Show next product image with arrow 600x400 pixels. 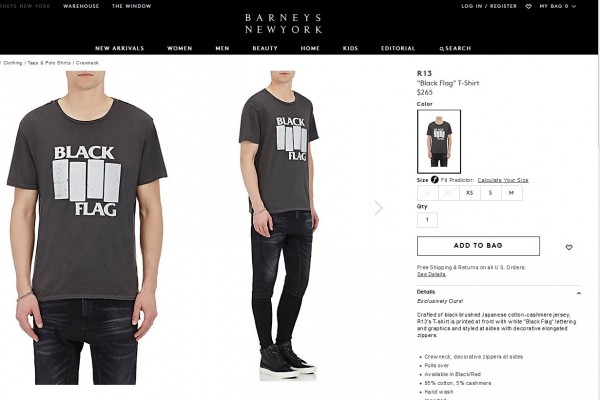click(x=378, y=208)
